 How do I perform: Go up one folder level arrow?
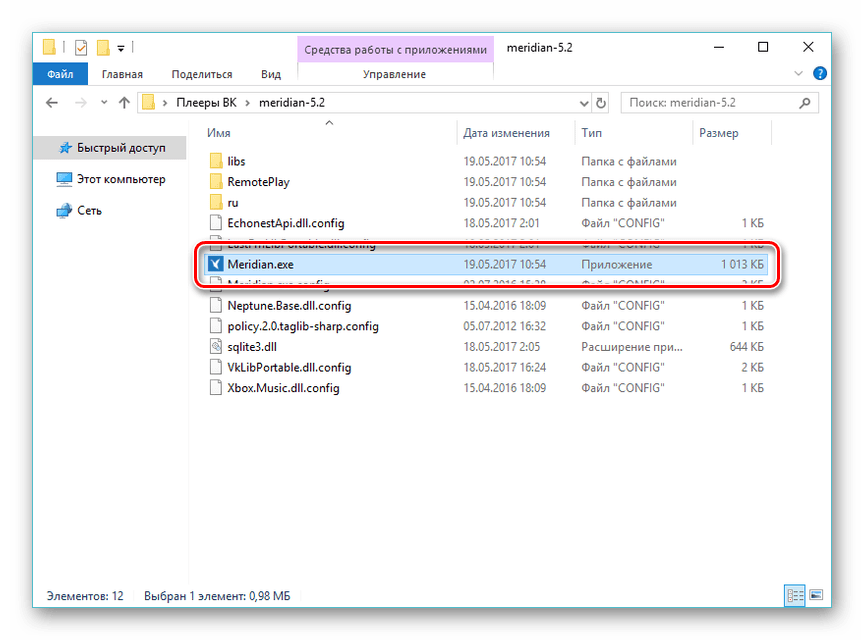point(124,103)
